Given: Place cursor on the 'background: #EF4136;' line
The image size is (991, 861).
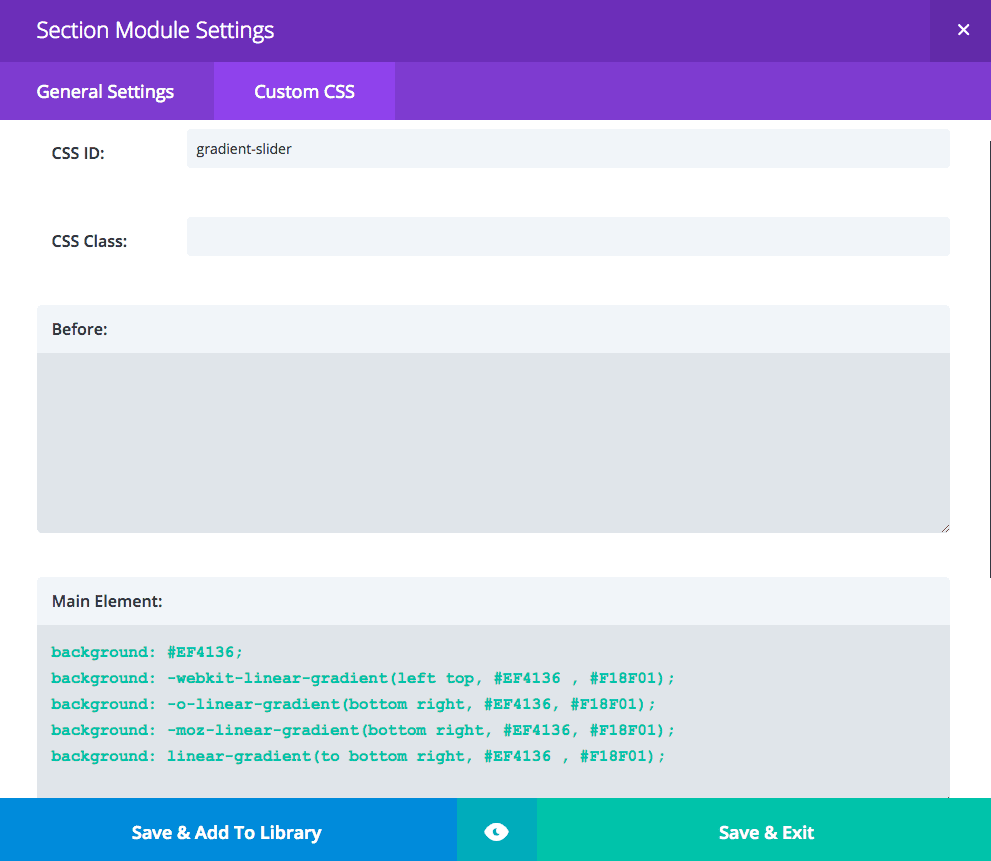Looking at the screenshot, I should point(147,652).
